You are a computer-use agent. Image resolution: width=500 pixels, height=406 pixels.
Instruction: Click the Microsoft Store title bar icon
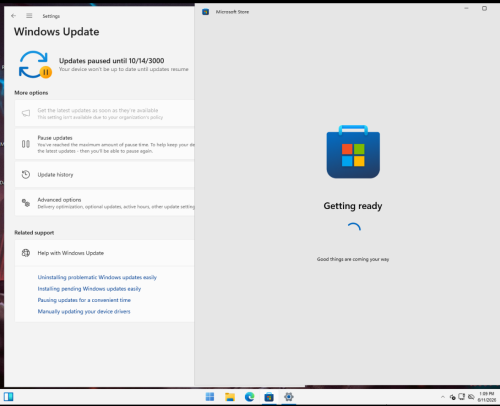(206, 12)
